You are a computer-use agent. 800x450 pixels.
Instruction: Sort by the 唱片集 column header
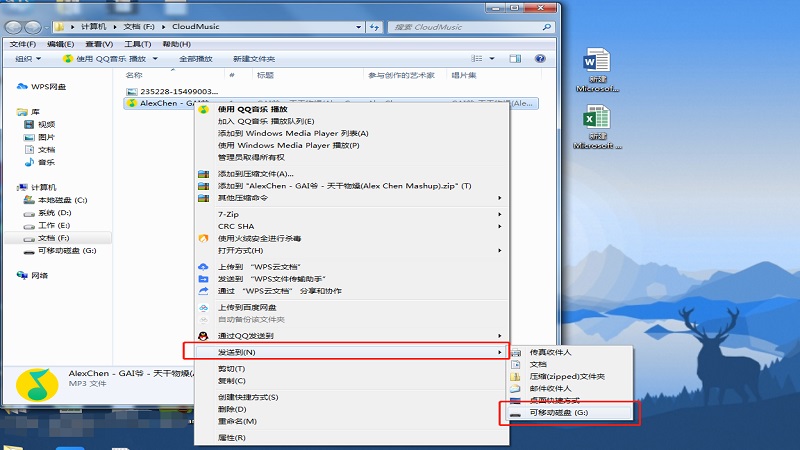coord(464,75)
